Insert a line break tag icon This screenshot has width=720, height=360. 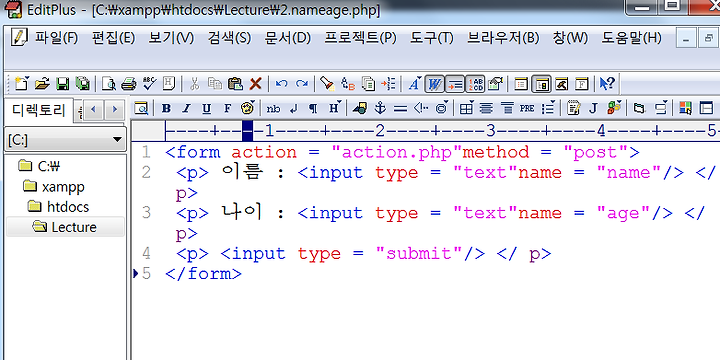tap(294, 108)
